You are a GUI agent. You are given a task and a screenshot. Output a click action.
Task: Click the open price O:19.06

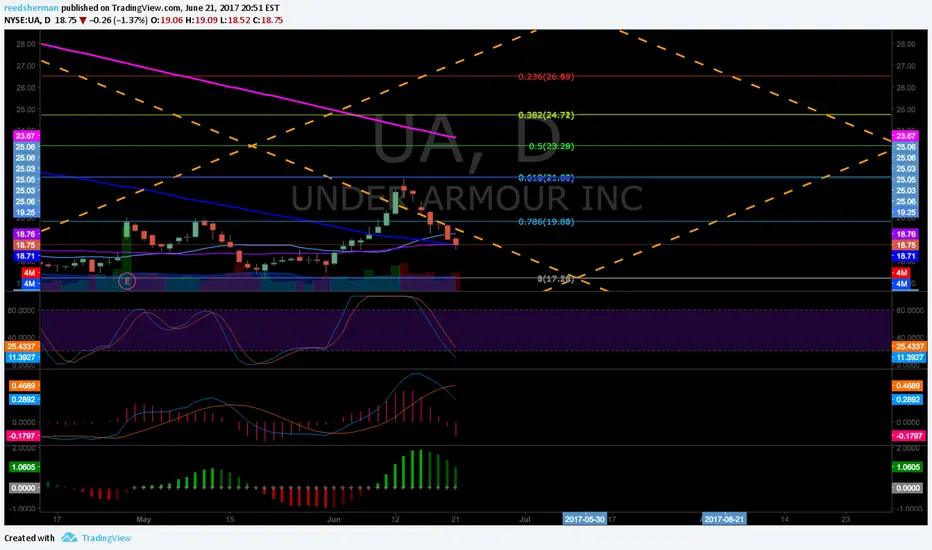pyautogui.click(x=166, y=20)
